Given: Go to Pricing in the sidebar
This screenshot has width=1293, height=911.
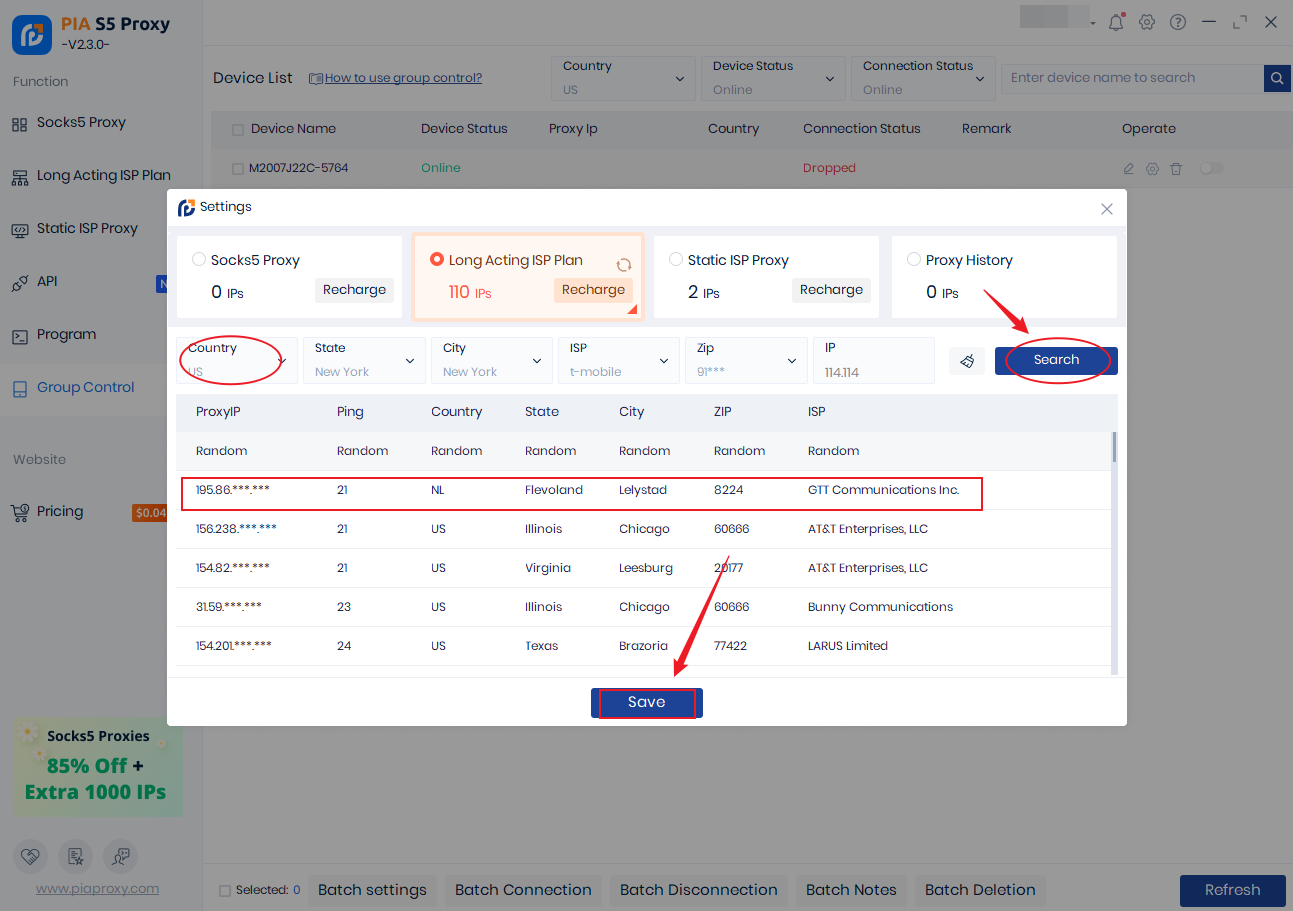Looking at the screenshot, I should point(60,512).
